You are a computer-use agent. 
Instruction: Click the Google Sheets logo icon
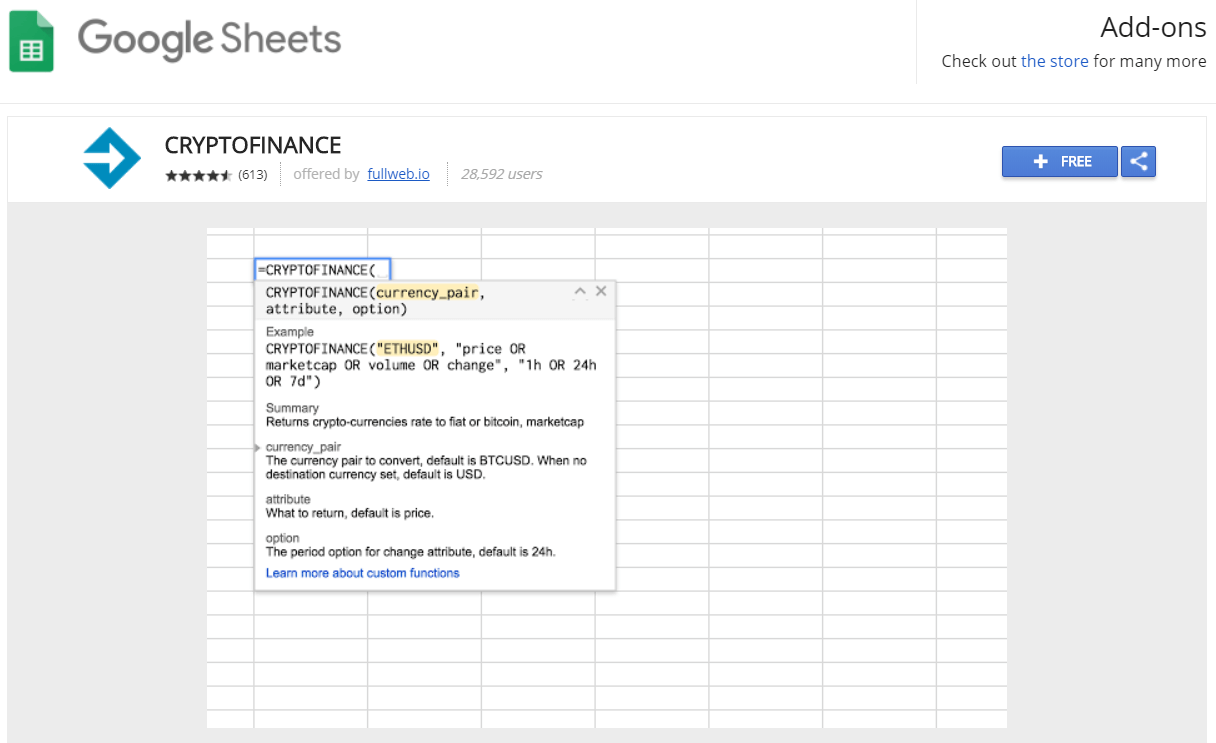pyautogui.click(x=32, y=41)
